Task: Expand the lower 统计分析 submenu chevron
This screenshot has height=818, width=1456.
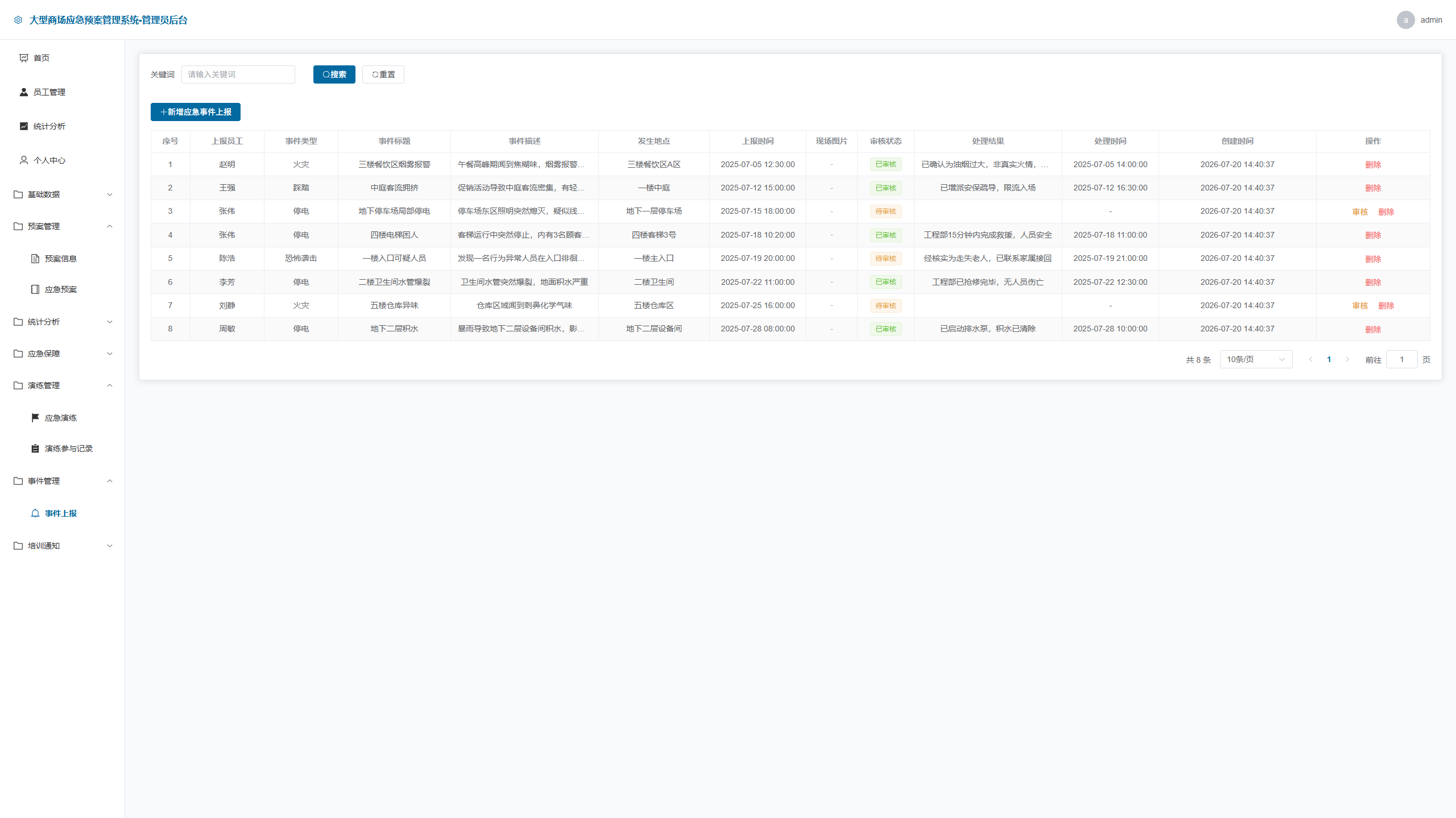Action: coord(110,322)
